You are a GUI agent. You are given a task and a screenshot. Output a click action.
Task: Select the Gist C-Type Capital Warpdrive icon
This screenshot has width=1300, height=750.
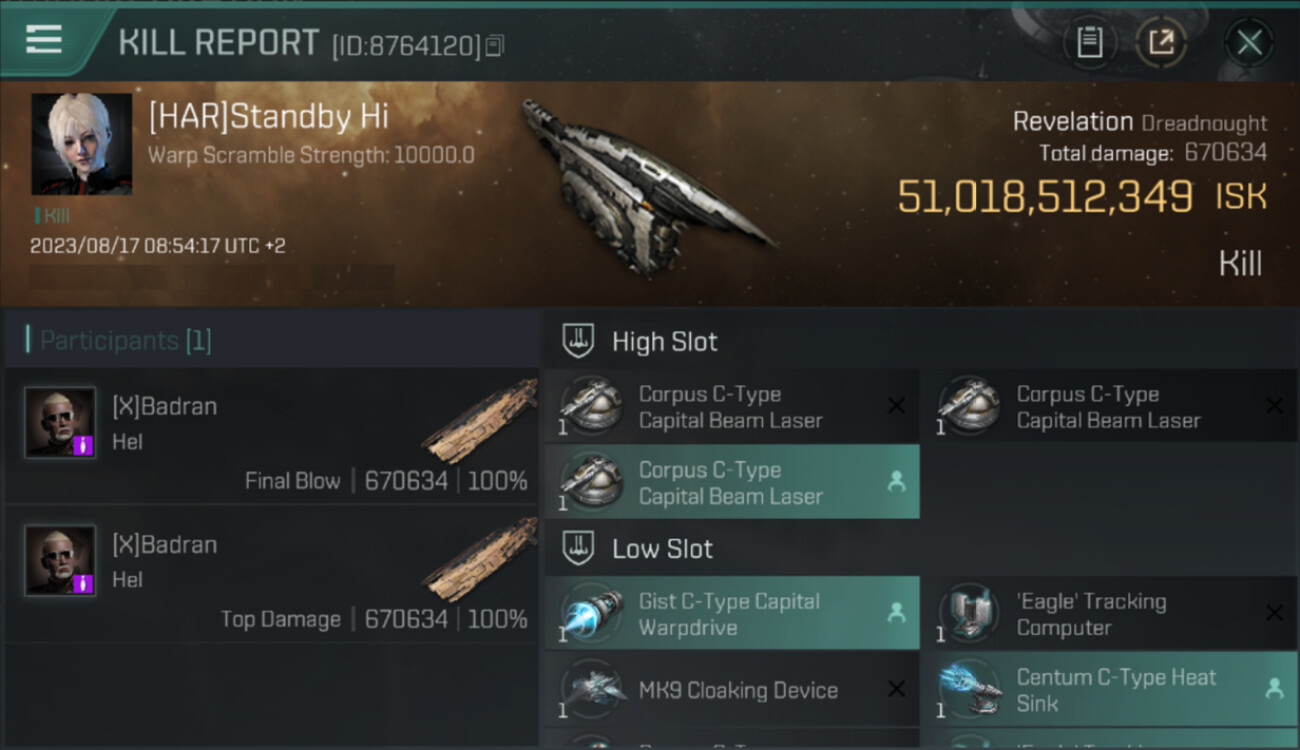coord(592,613)
